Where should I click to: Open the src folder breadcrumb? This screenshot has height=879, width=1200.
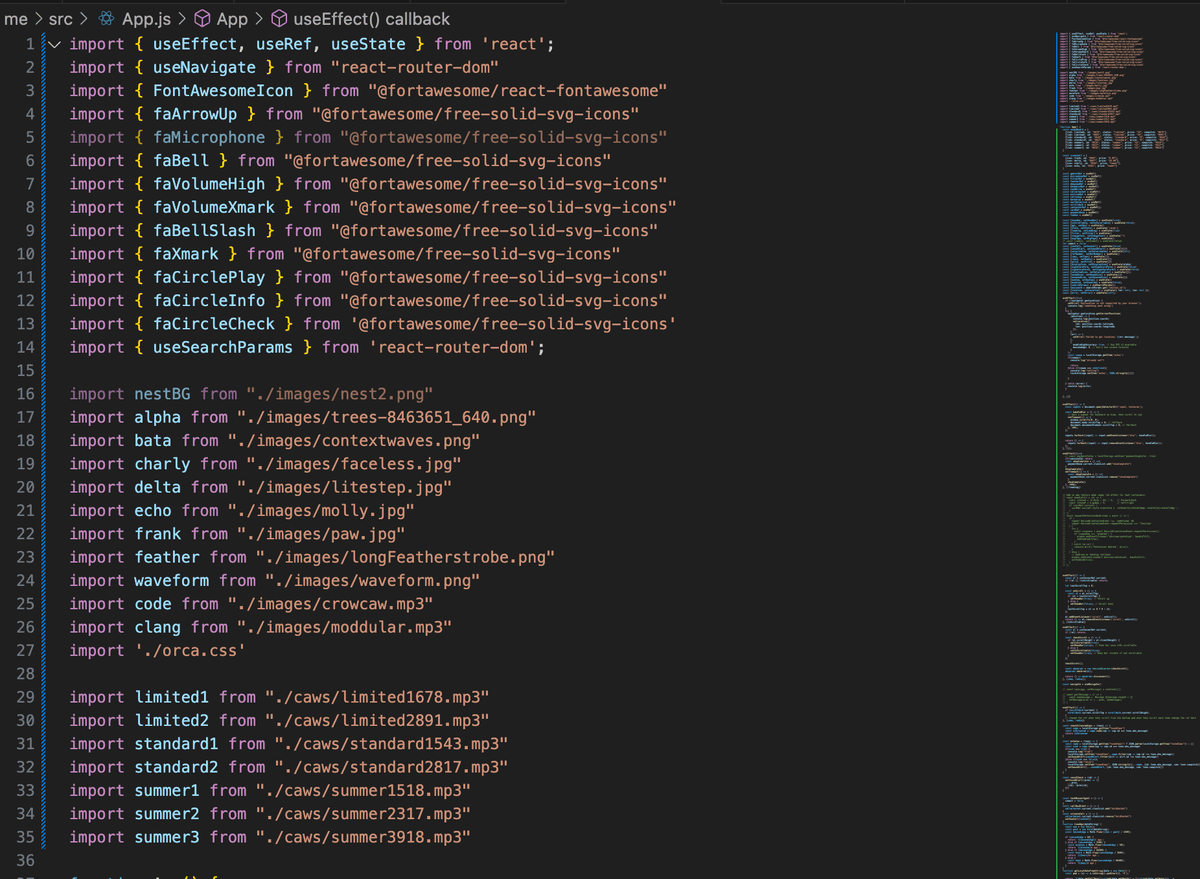pyautogui.click(x=60, y=19)
